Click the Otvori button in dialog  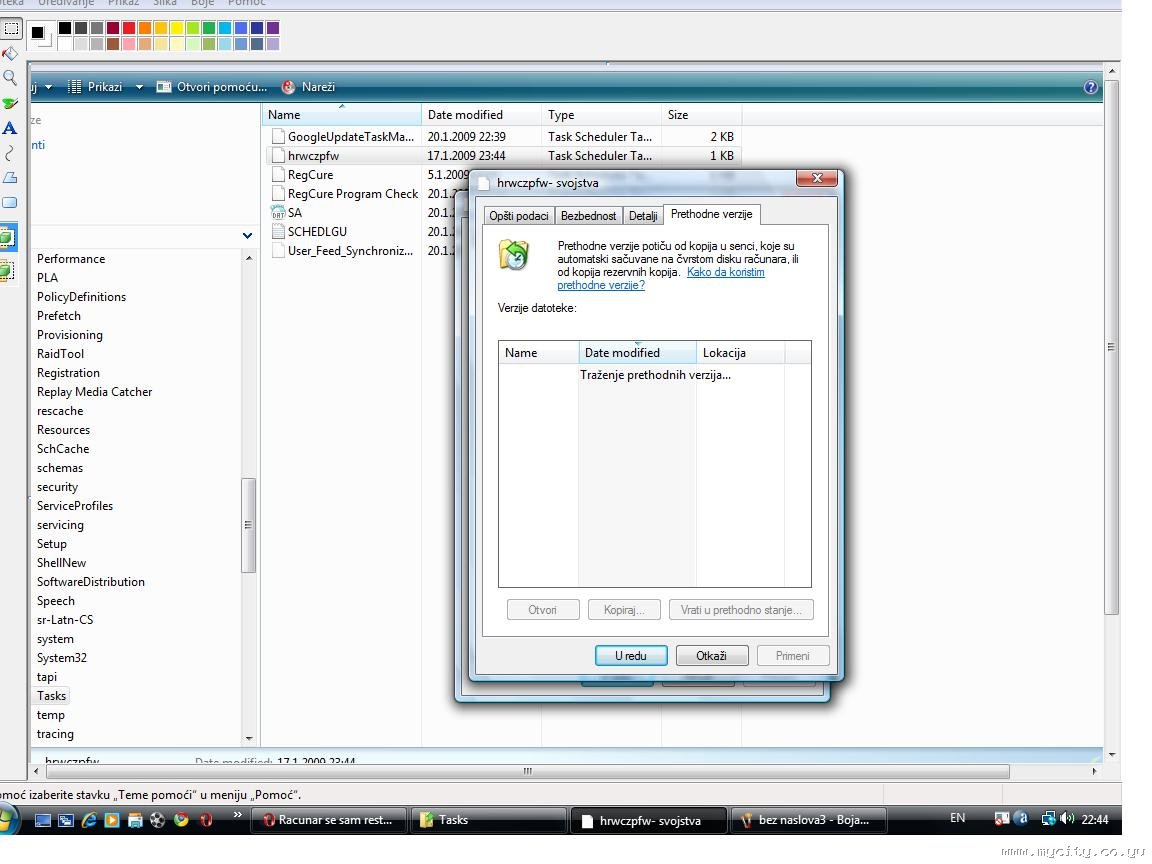542,610
